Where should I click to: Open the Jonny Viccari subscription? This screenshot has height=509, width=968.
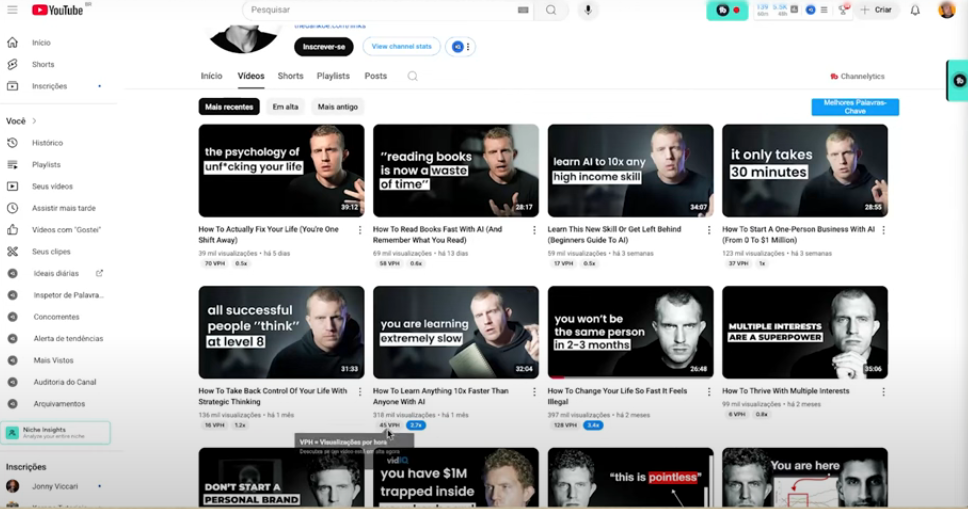(56, 486)
